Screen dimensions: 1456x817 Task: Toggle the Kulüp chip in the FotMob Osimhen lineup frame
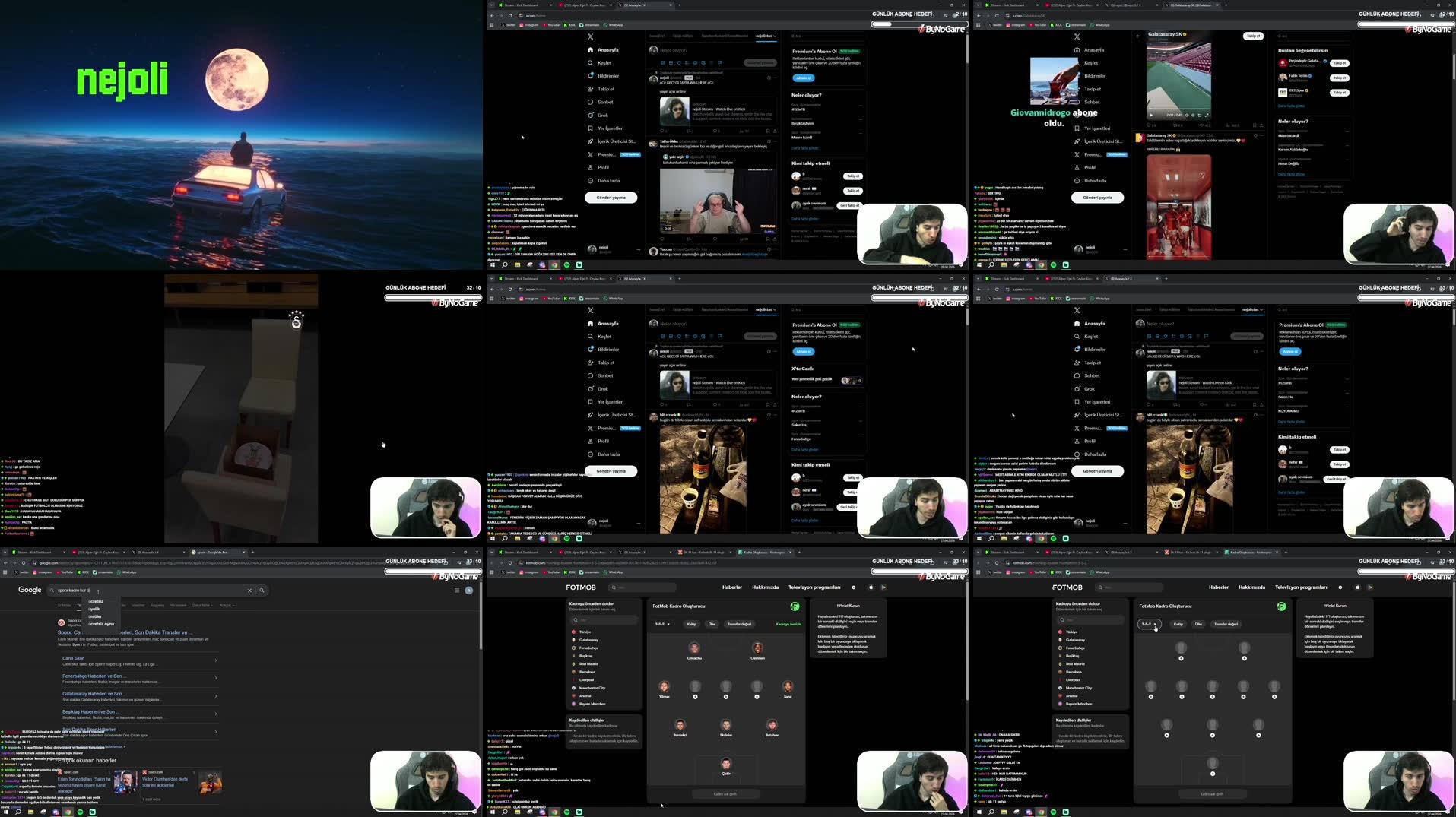(x=692, y=625)
